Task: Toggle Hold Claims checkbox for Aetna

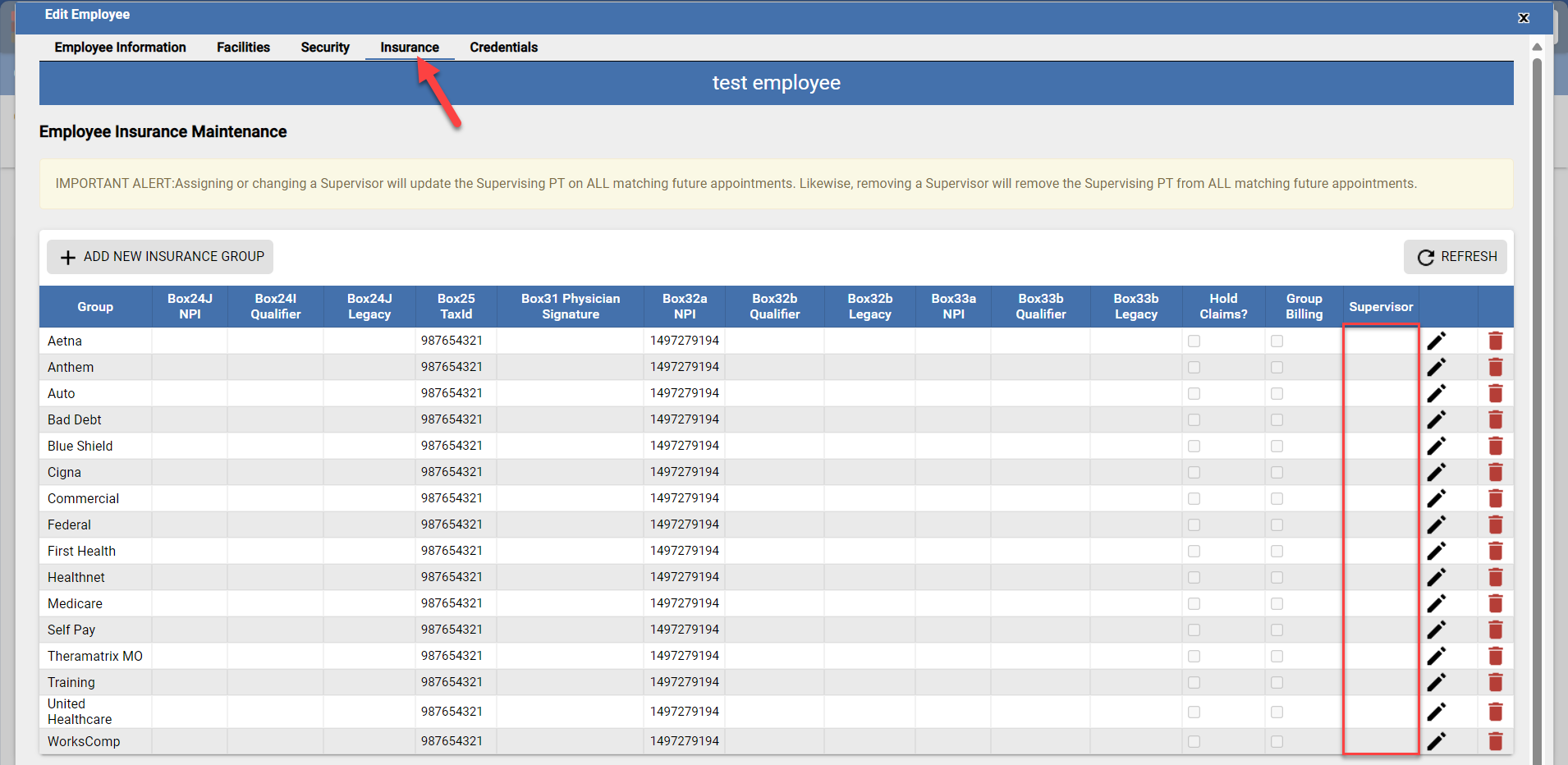Action: [x=1194, y=341]
